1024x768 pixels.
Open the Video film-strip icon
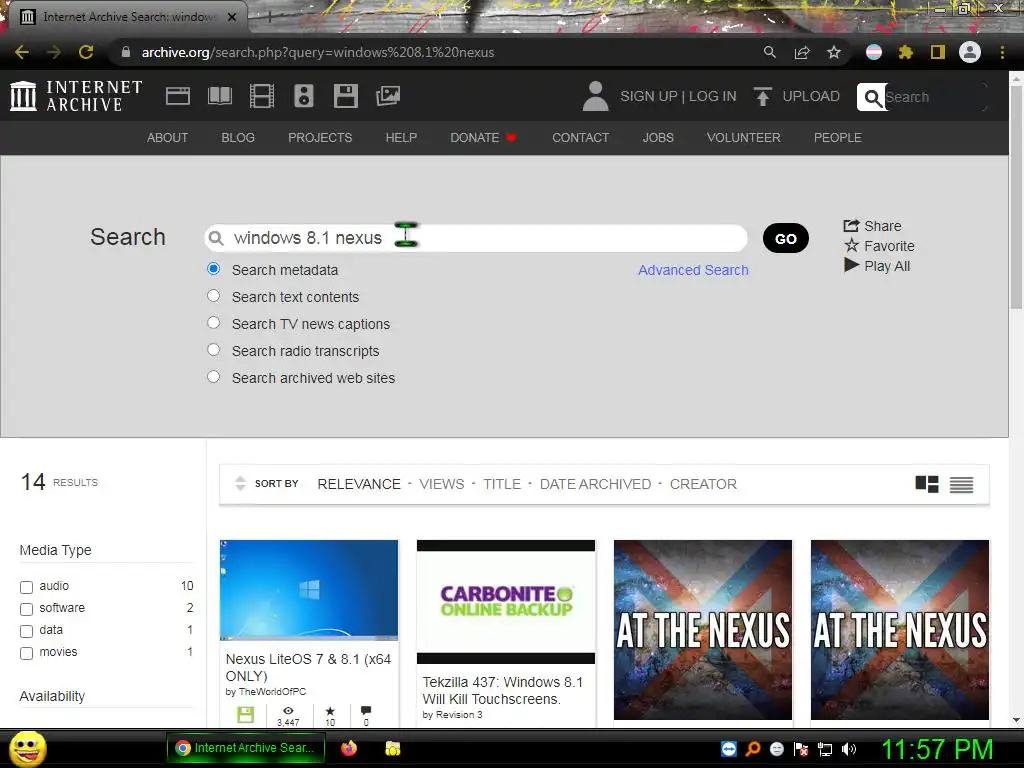coord(262,96)
